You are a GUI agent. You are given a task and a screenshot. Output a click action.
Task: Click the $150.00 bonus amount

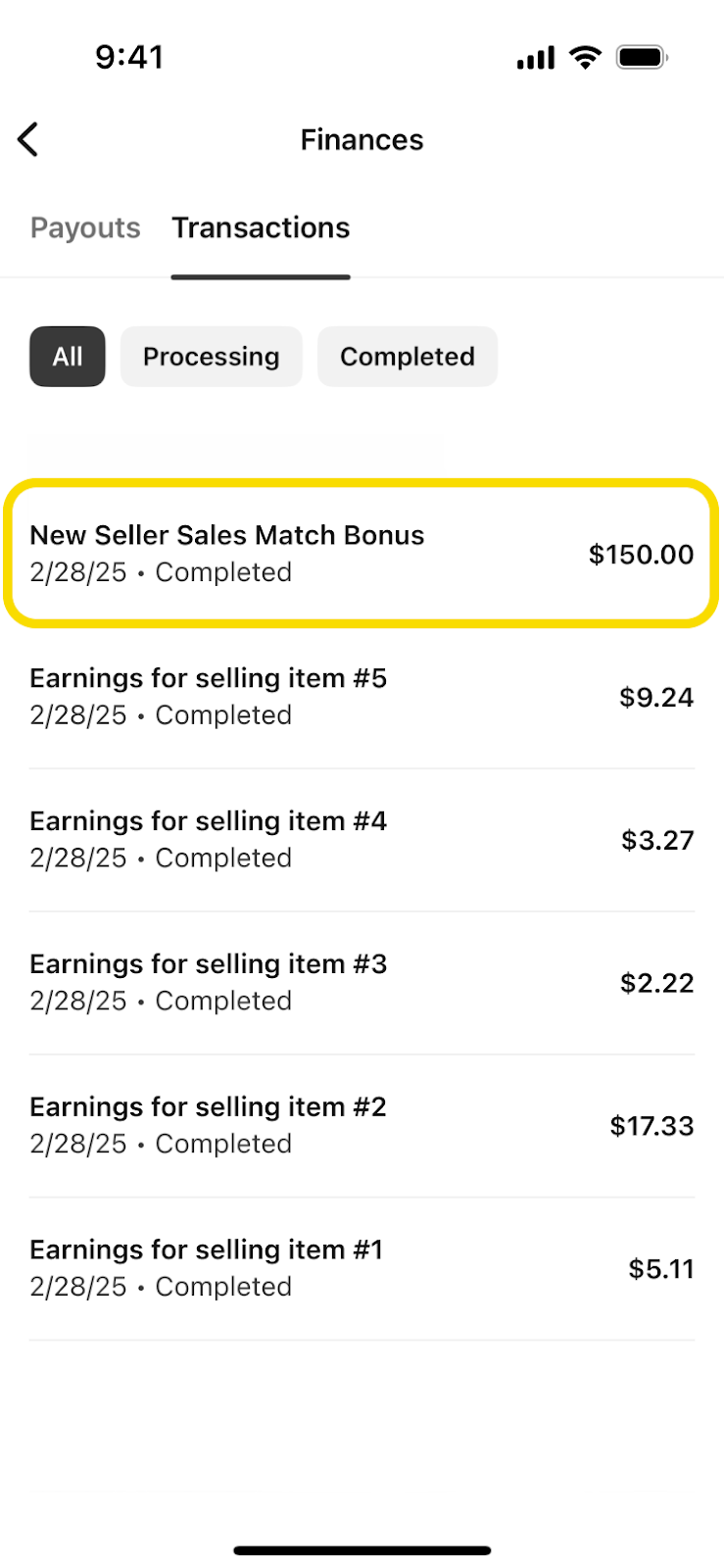coord(641,555)
